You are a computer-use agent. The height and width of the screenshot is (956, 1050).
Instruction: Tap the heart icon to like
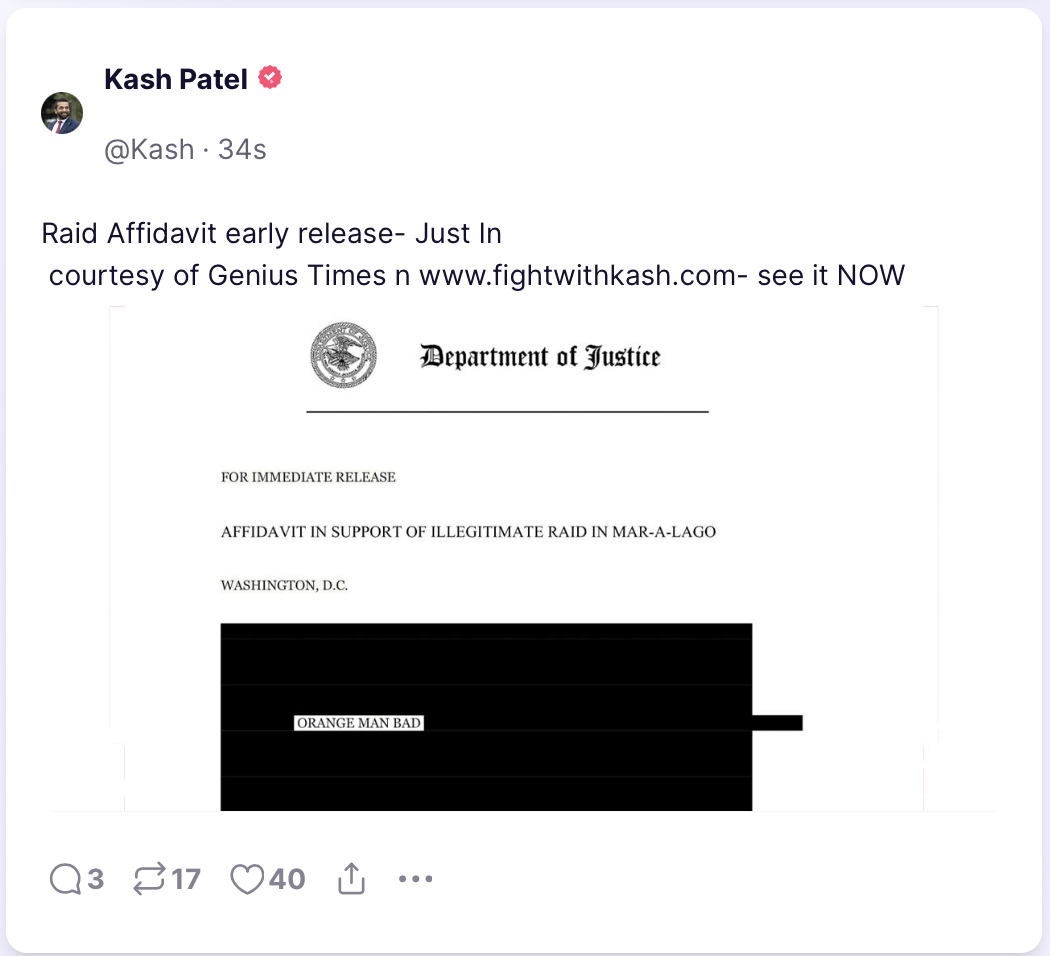click(x=246, y=878)
